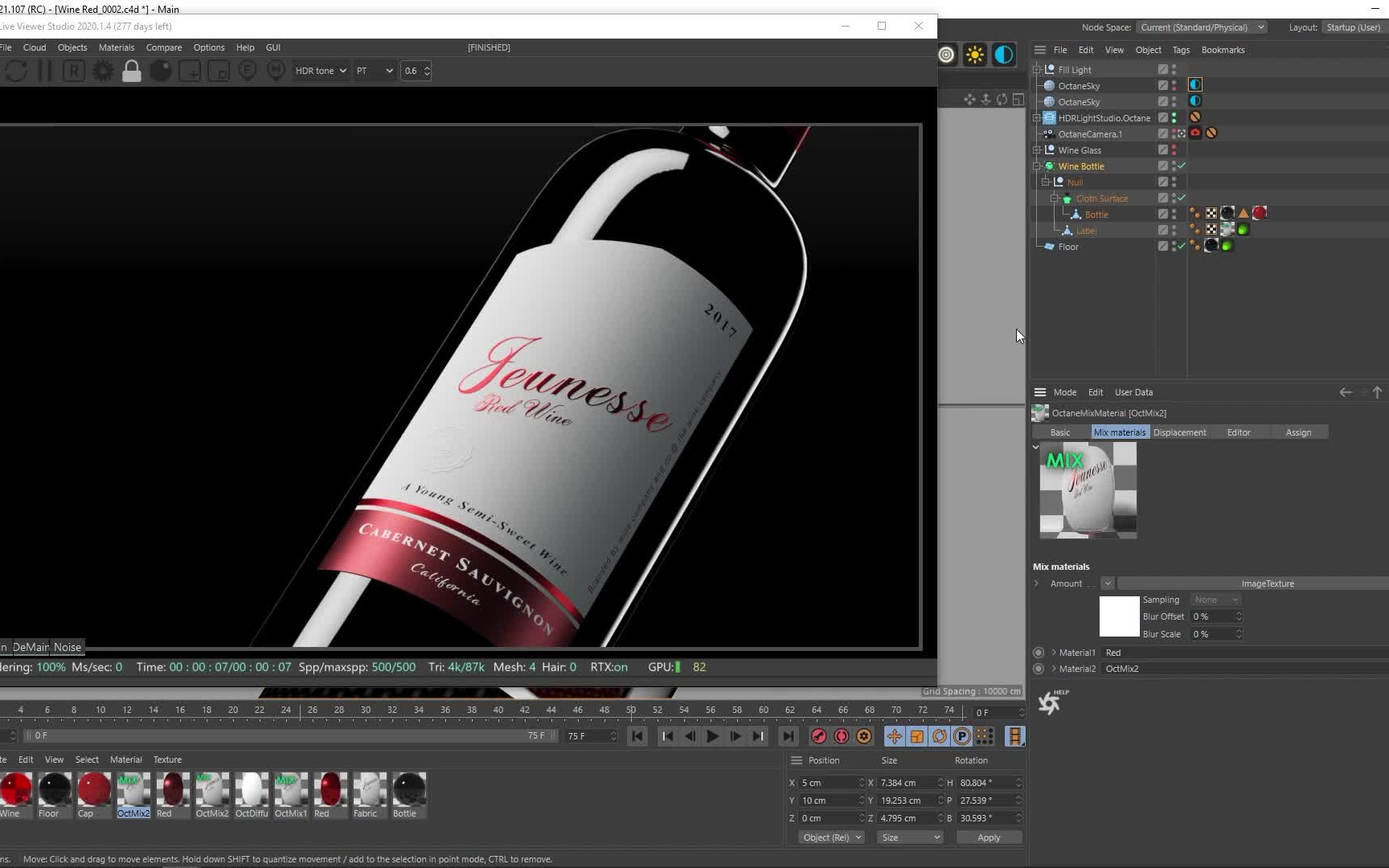Click the white texture preview swatch
The height and width of the screenshot is (868, 1389).
point(1119,616)
